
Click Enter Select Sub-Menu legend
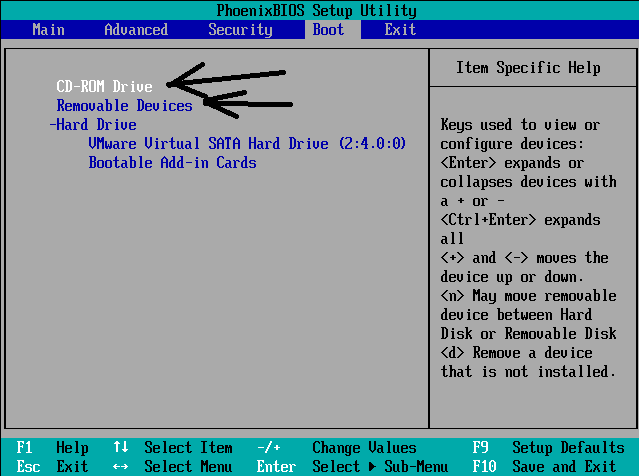[x=350, y=466]
